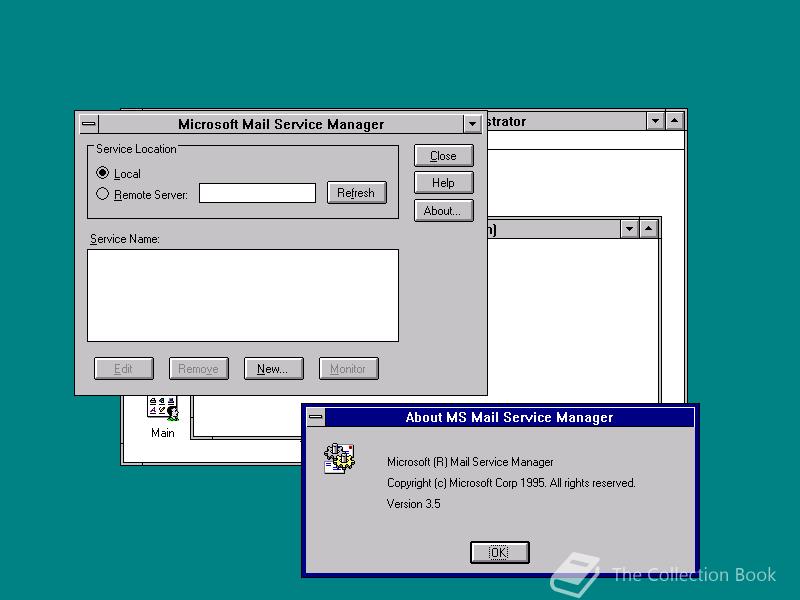The height and width of the screenshot is (600, 800).
Task: Minimize the background Program Manager window
Action: [655, 121]
